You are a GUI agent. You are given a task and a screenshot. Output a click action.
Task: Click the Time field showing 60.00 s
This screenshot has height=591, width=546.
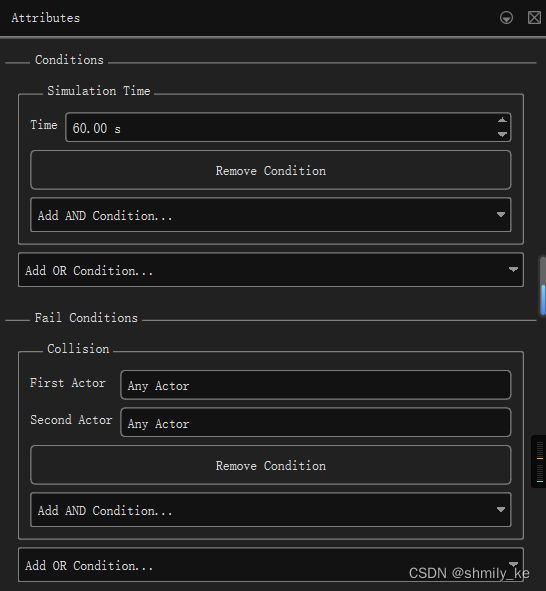[x=288, y=127]
